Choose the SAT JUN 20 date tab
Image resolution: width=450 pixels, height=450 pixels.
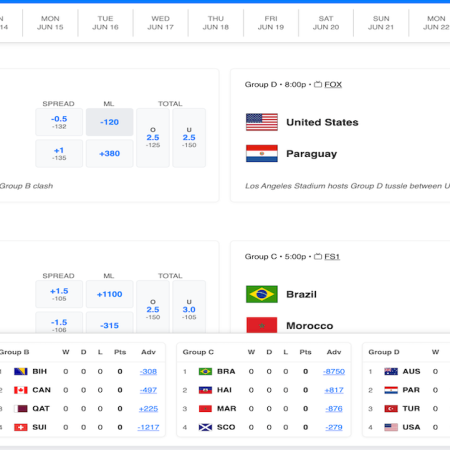[326, 23]
